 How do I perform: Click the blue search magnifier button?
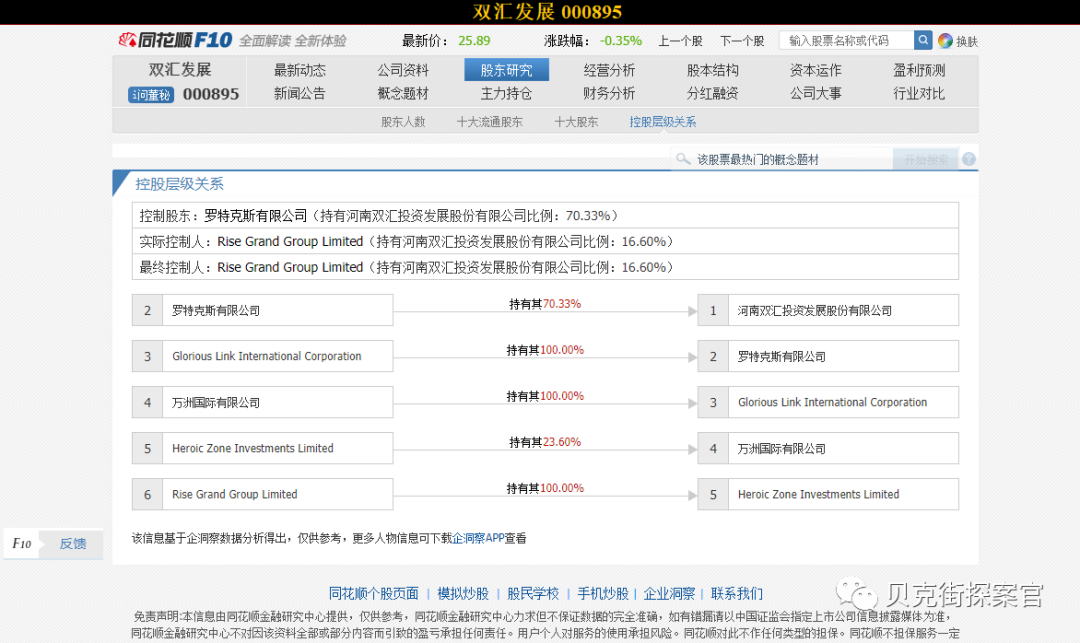tap(923, 40)
